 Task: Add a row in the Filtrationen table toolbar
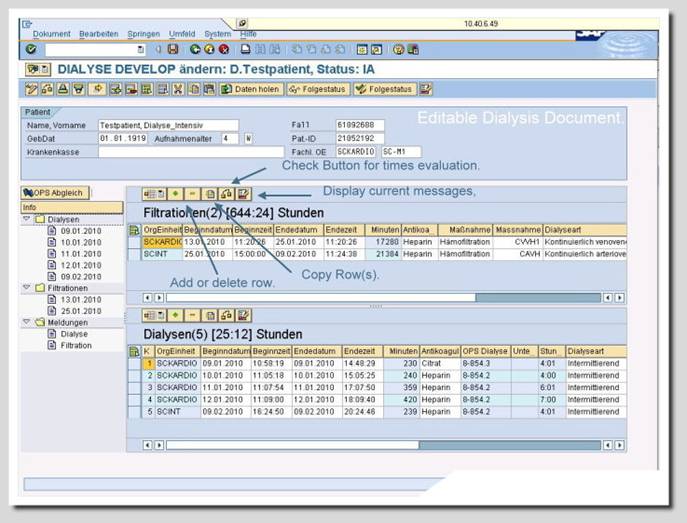(x=175, y=192)
